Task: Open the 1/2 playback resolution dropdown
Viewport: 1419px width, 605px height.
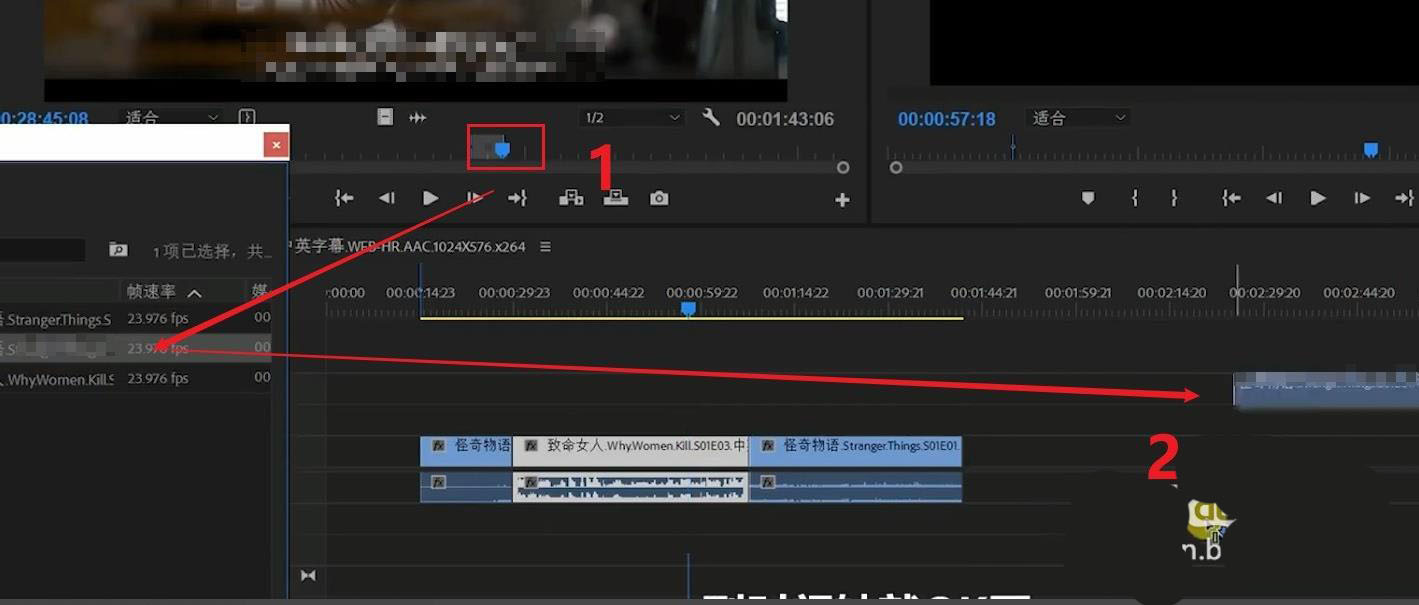Action: click(x=632, y=118)
